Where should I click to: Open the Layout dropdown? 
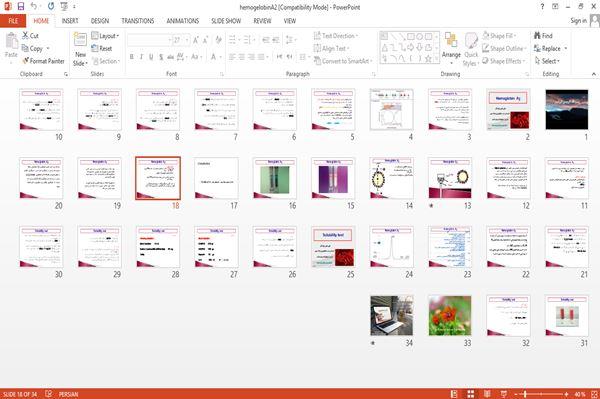pyautogui.click(x=106, y=36)
